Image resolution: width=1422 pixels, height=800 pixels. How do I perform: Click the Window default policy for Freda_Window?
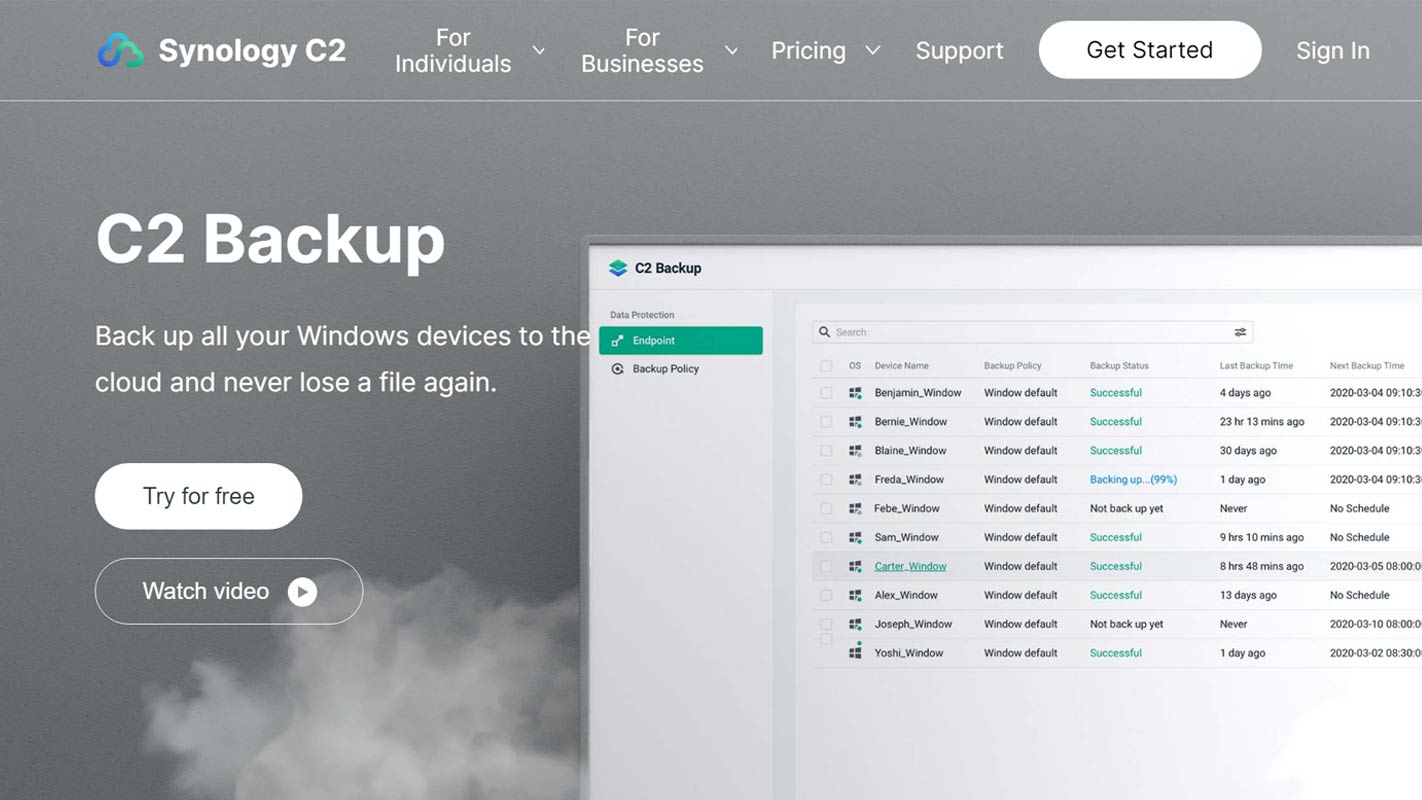(1020, 480)
